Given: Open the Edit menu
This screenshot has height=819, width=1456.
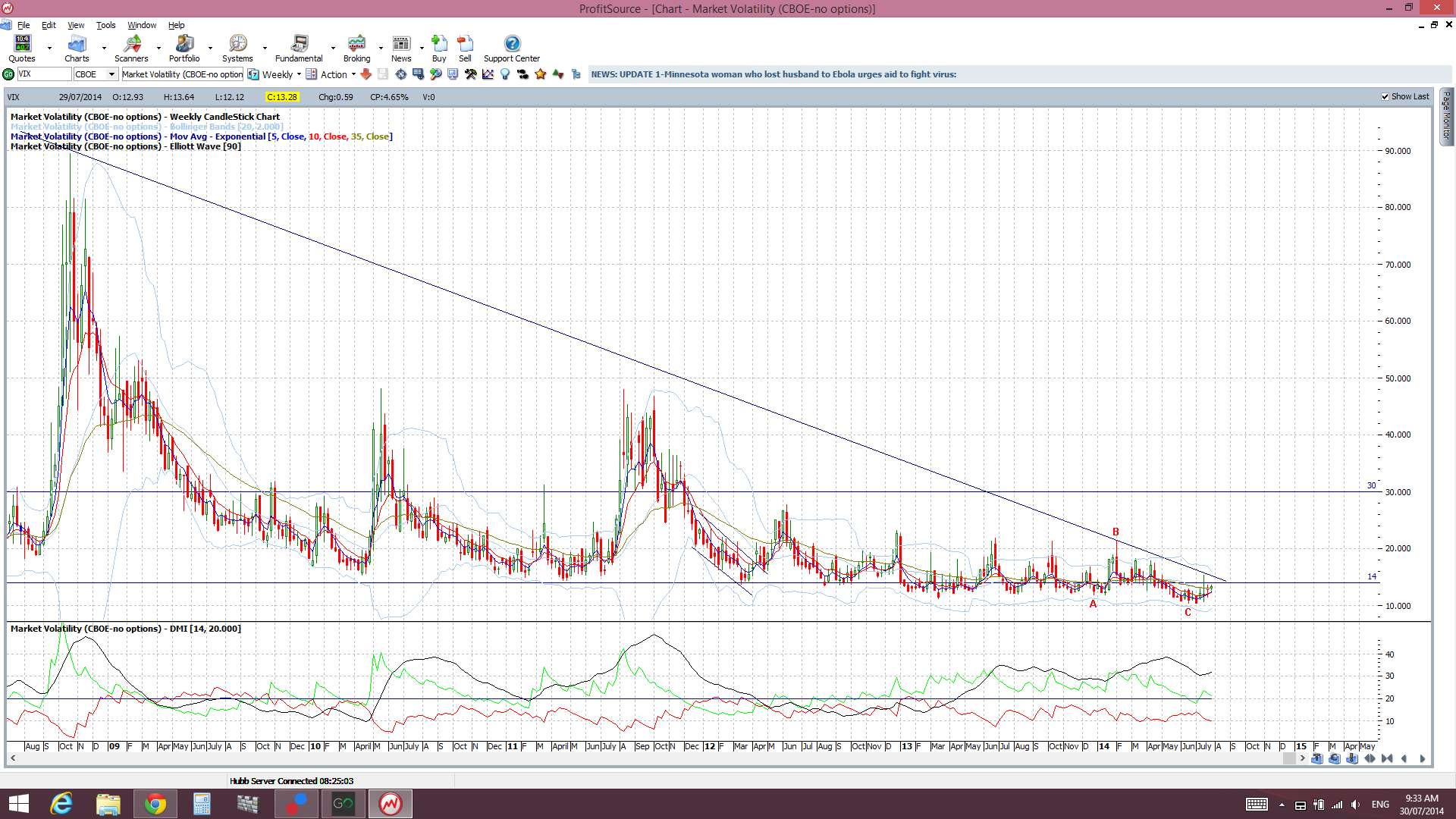Looking at the screenshot, I should (49, 25).
